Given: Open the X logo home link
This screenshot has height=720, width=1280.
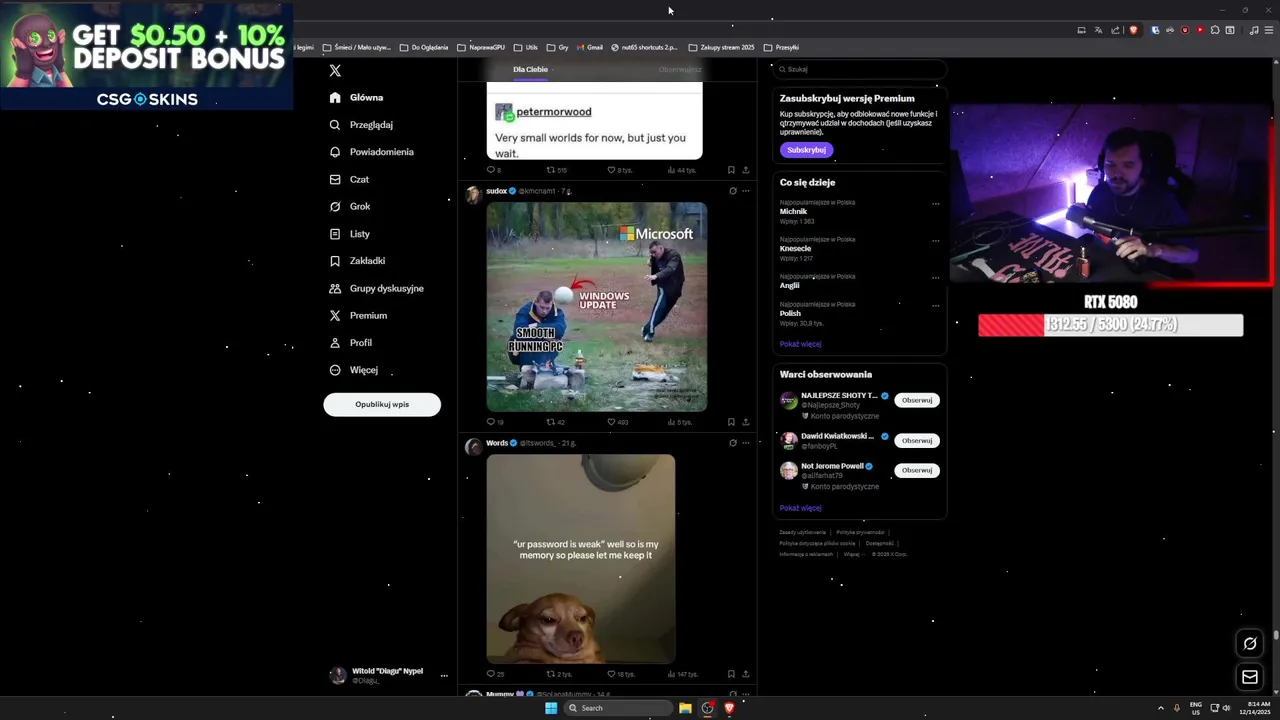Looking at the screenshot, I should click(335, 71).
